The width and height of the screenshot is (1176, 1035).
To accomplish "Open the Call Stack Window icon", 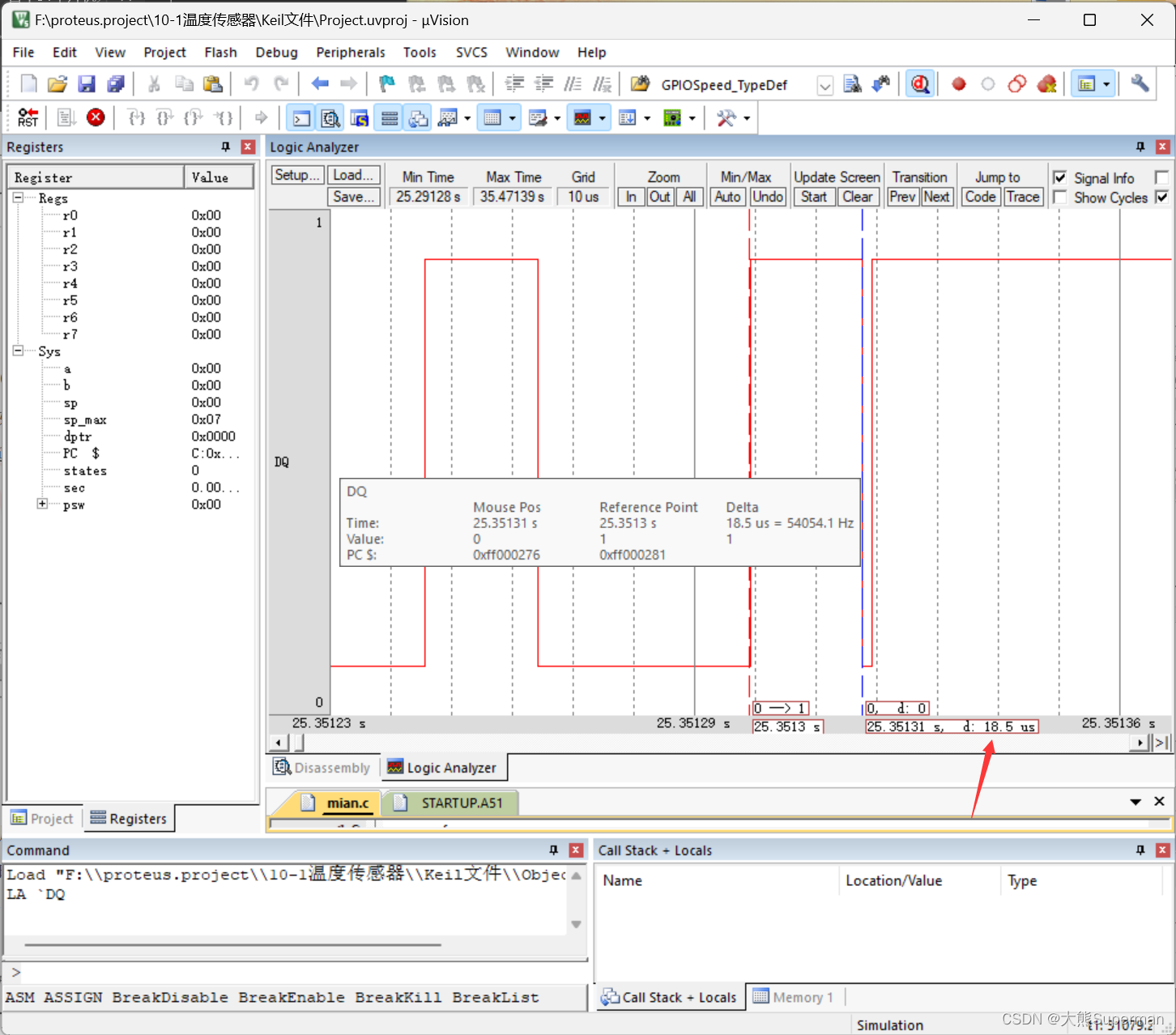I will pyautogui.click(x=418, y=117).
